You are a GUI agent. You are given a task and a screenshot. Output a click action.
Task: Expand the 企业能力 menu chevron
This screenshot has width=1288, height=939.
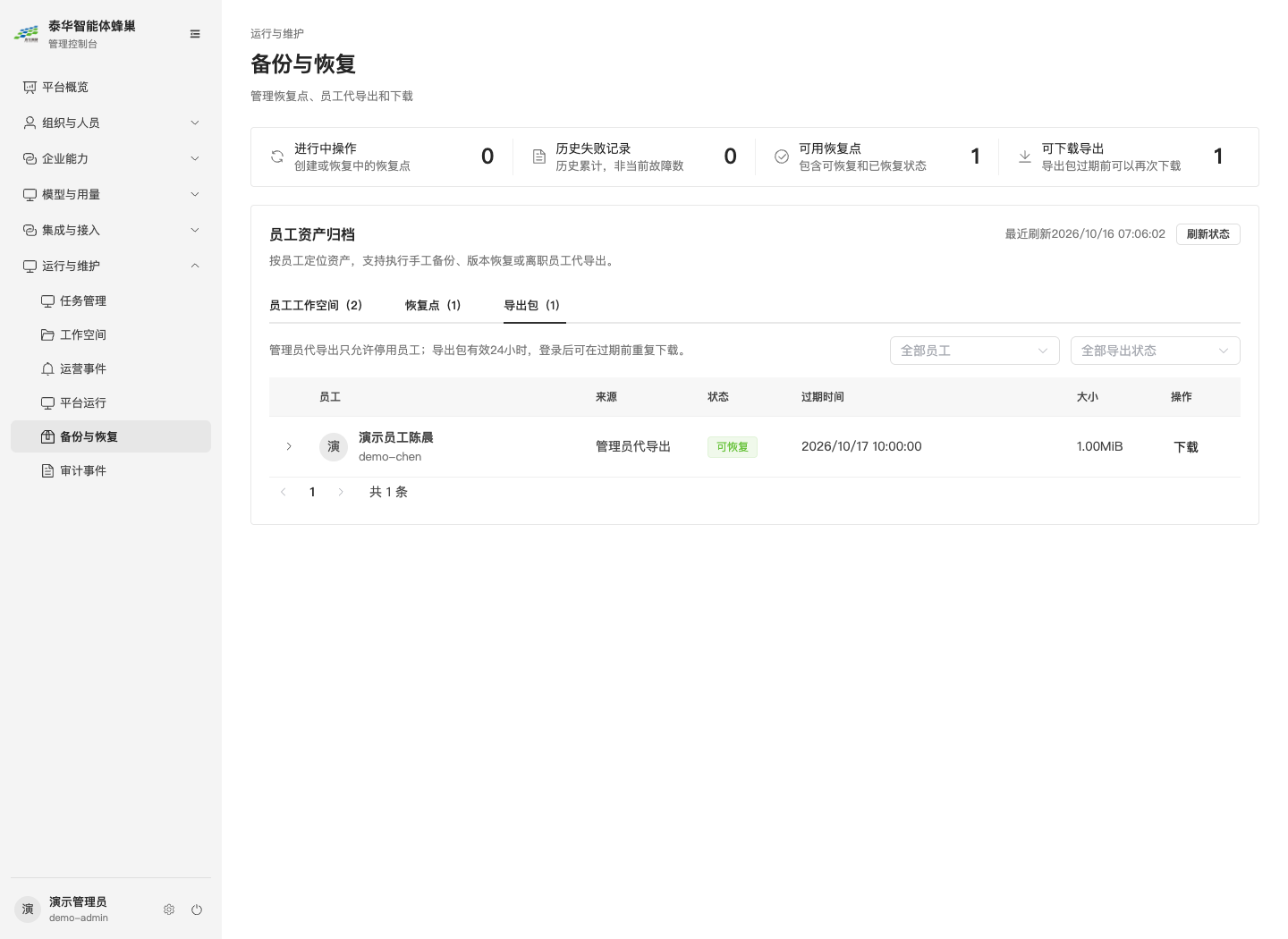tap(195, 158)
